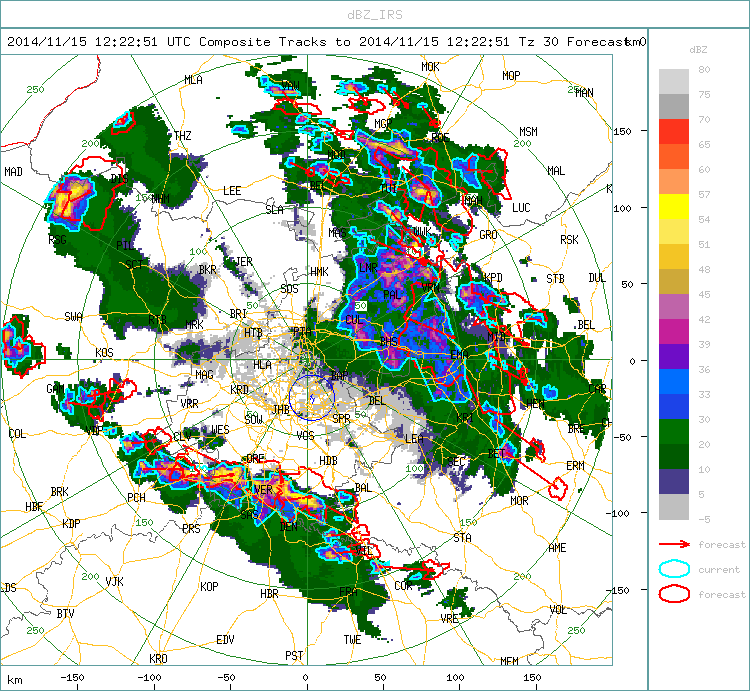Click the MAD station label
The width and height of the screenshot is (750, 691).
(13, 172)
